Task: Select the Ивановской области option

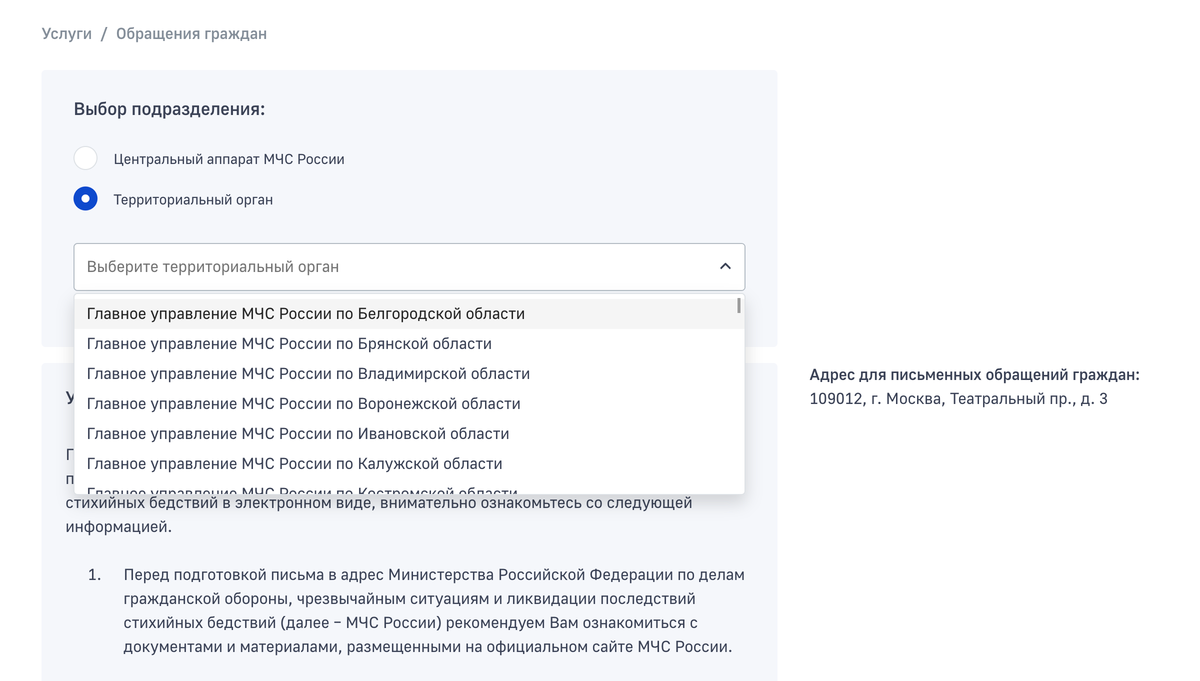Action: click(298, 434)
